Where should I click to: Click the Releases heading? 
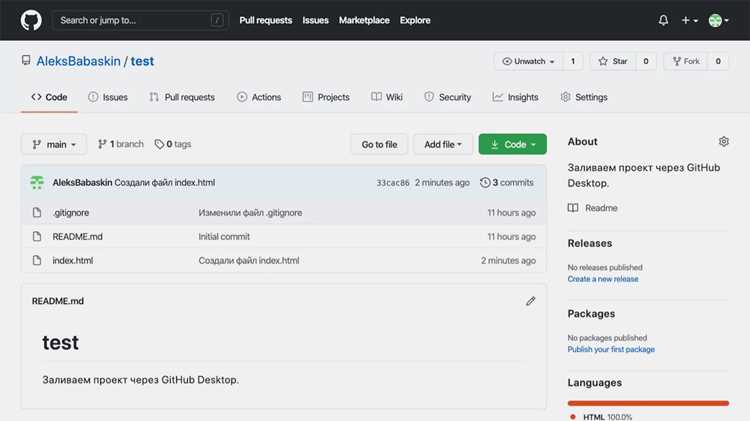coord(590,243)
